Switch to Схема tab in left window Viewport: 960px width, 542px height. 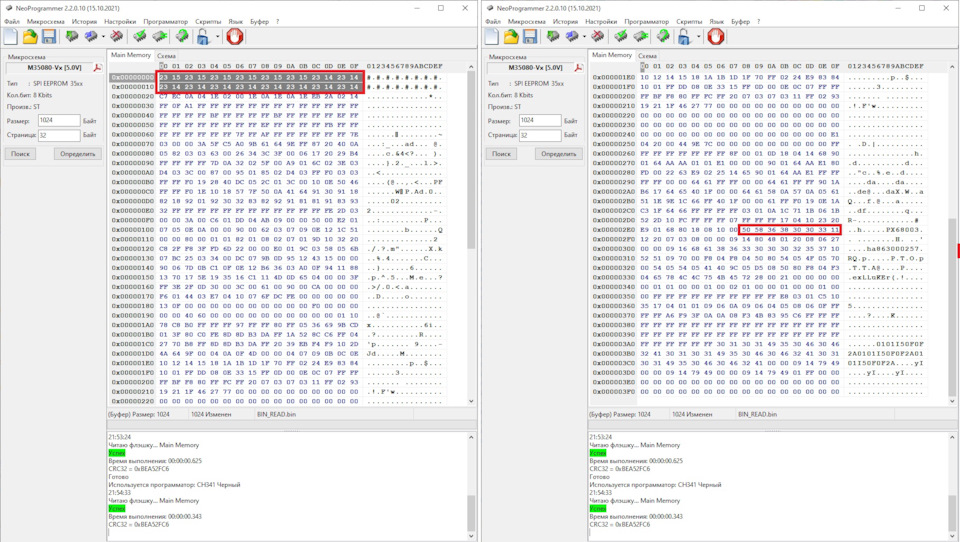pos(167,56)
